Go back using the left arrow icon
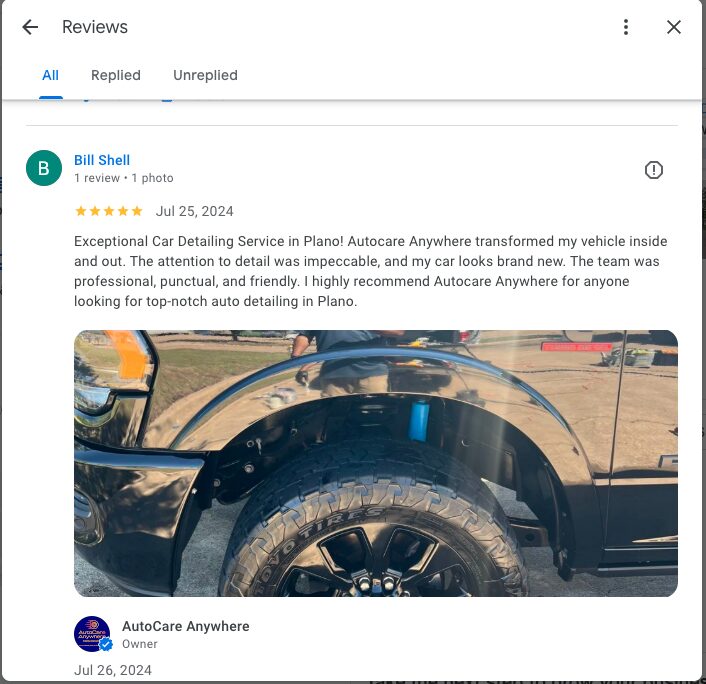The height and width of the screenshot is (684, 706). [x=30, y=27]
